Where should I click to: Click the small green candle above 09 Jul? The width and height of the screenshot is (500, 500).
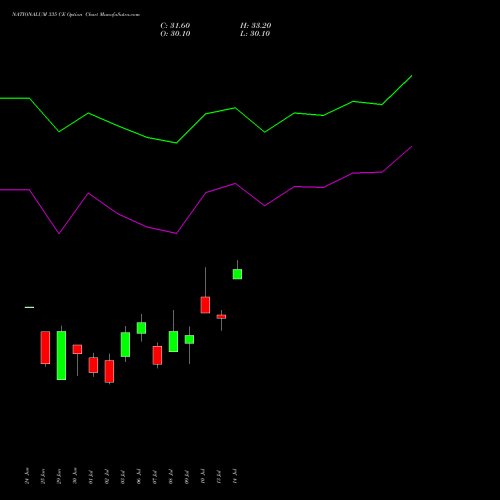click(x=189, y=339)
